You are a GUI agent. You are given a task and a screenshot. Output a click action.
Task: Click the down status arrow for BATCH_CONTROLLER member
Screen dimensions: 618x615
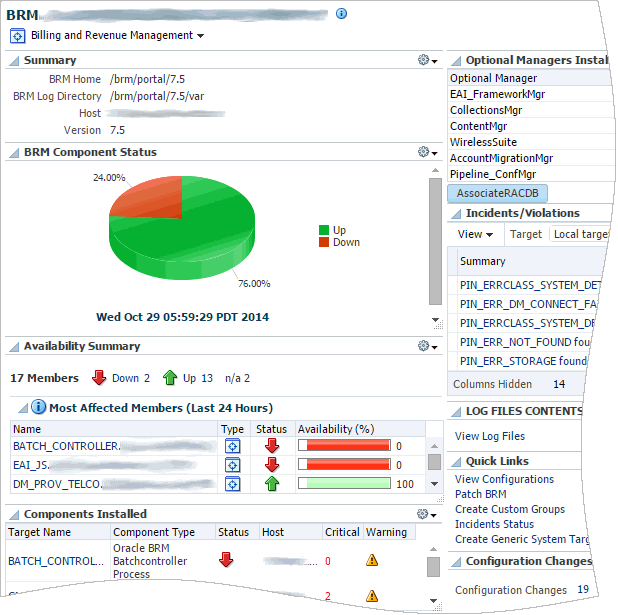272,446
